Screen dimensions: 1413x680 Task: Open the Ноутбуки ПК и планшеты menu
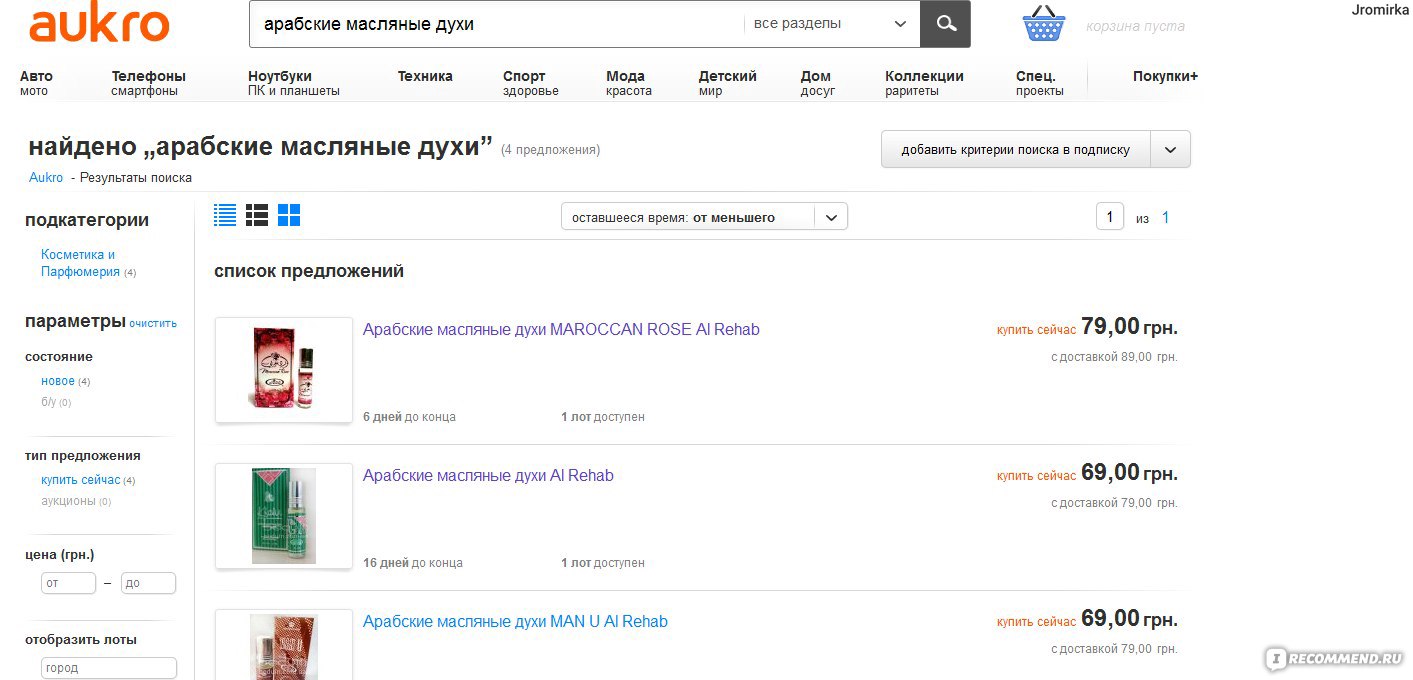tap(294, 83)
